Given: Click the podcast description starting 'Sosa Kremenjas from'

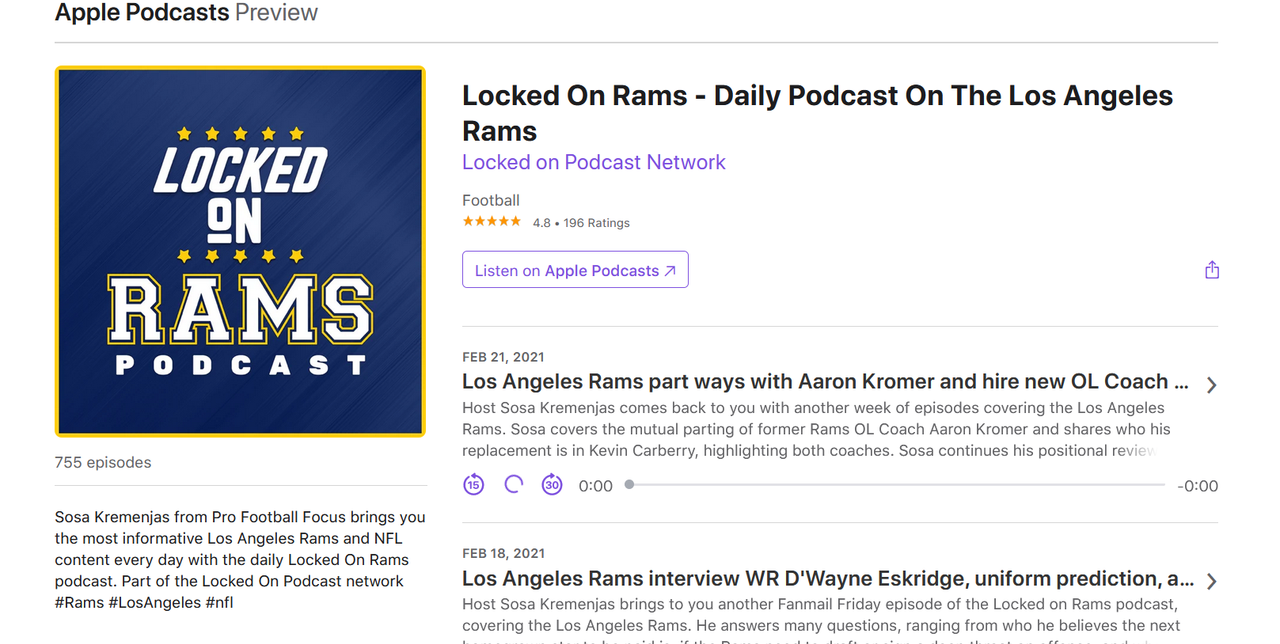Looking at the screenshot, I should click(240, 560).
